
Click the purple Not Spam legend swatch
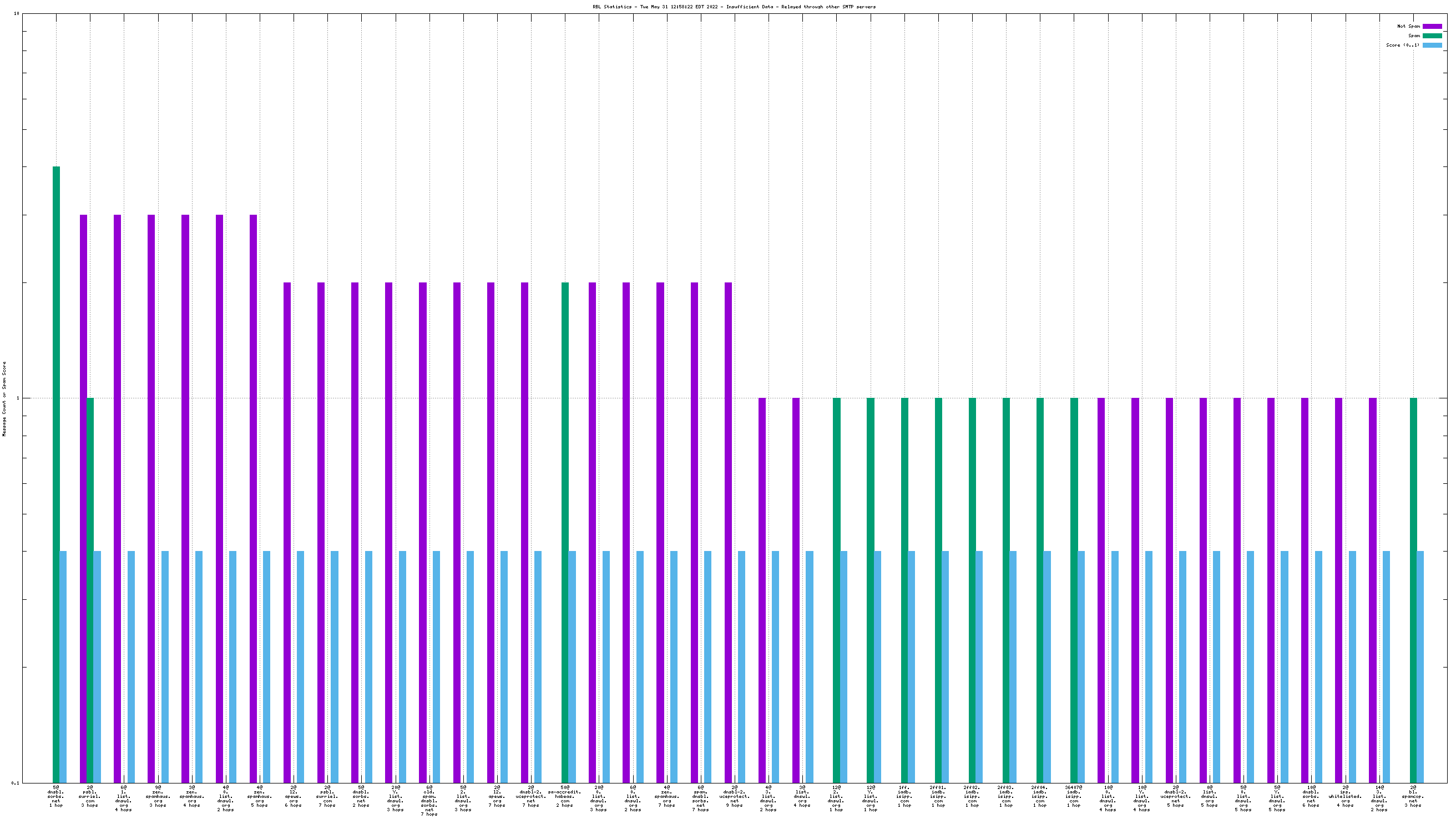pyautogui.click(x=1432, y=27)
